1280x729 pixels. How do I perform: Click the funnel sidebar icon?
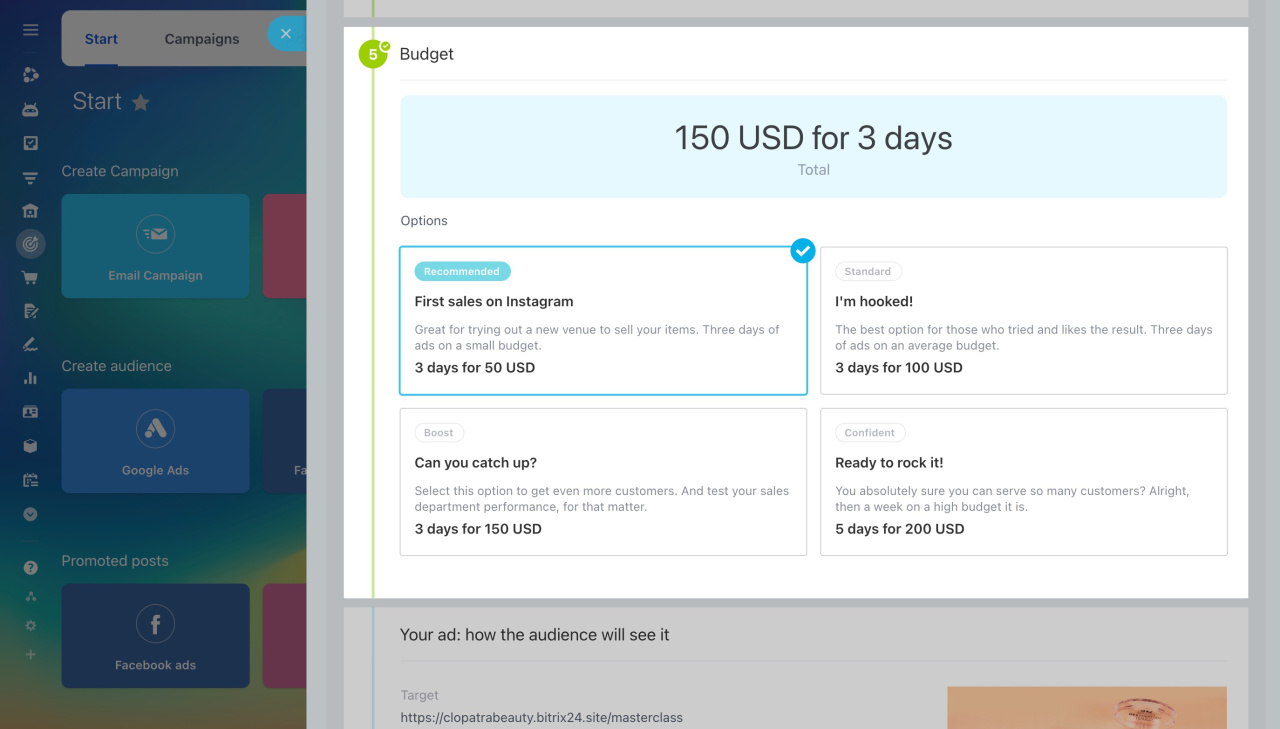point(30,179)
